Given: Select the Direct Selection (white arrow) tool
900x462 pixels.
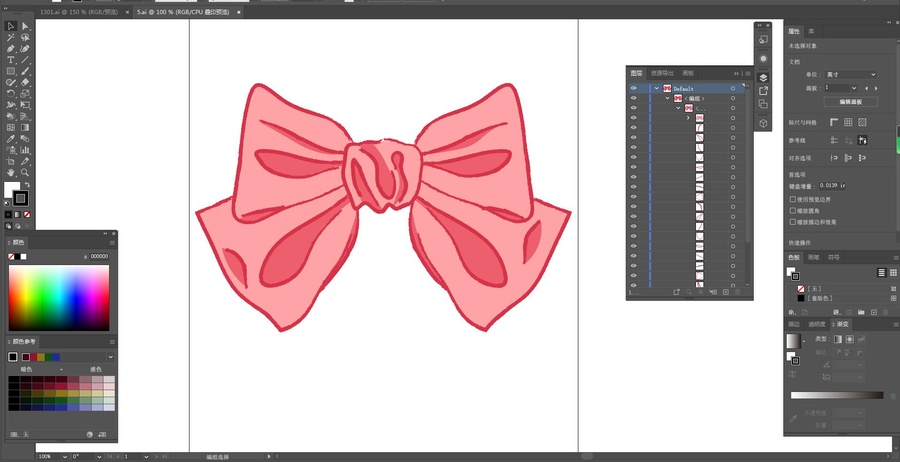Looking at the screenshot, I should pos(25,26).
